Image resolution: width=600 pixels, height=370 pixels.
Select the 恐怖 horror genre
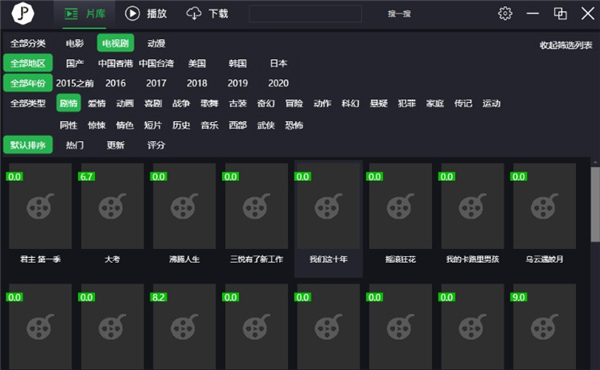(x=294, y=125)
